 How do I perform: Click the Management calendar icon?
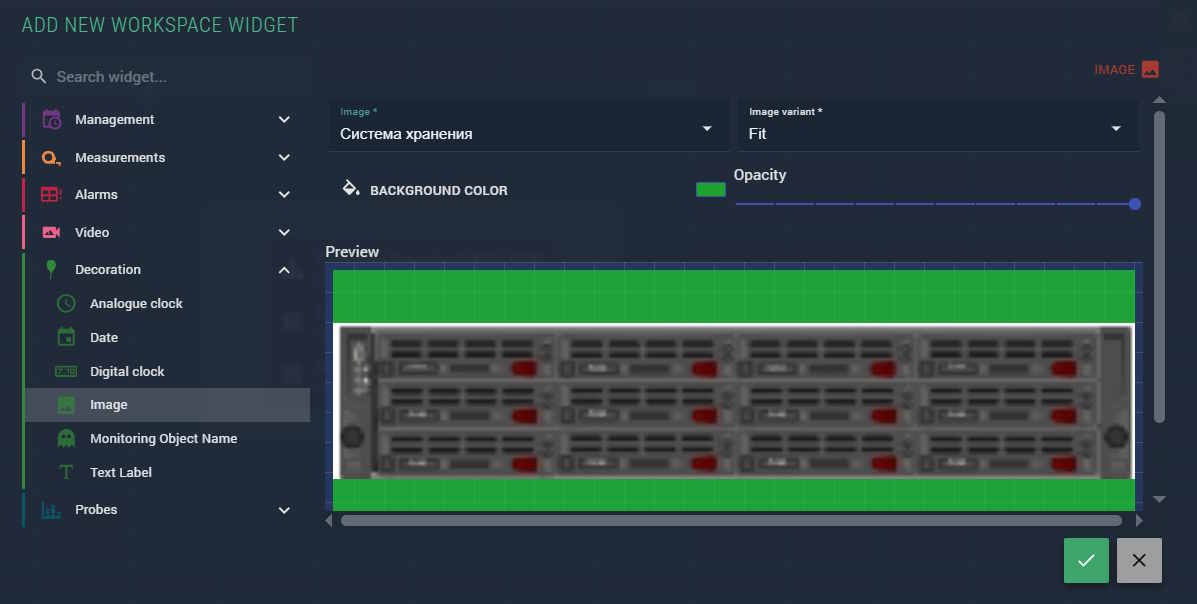[51, 120]
